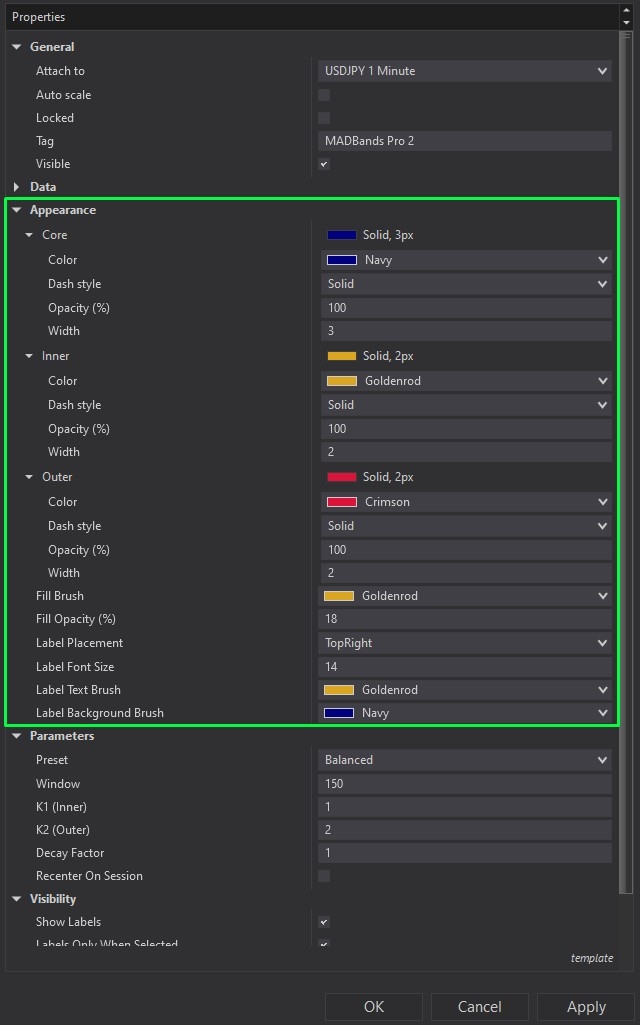Screen dimensions: 640x1025
Task: Enable the Auto scale checkbox
Action: (x=324, y=94)
